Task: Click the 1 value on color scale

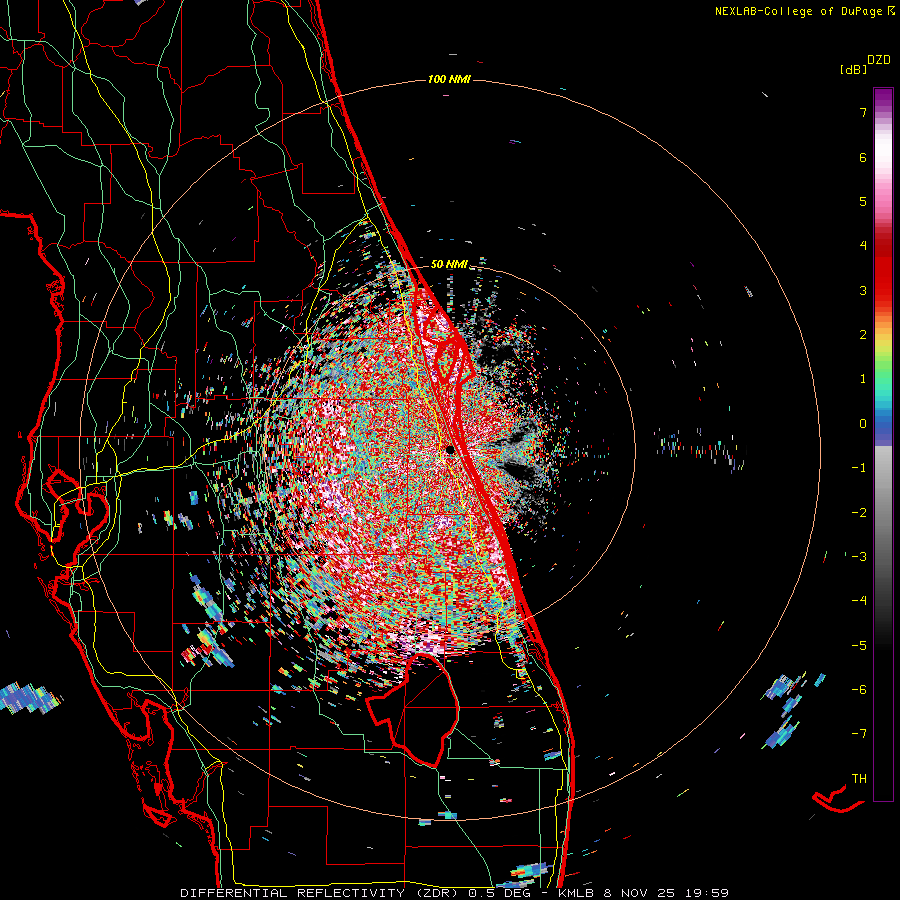Action: coord(863,379)
